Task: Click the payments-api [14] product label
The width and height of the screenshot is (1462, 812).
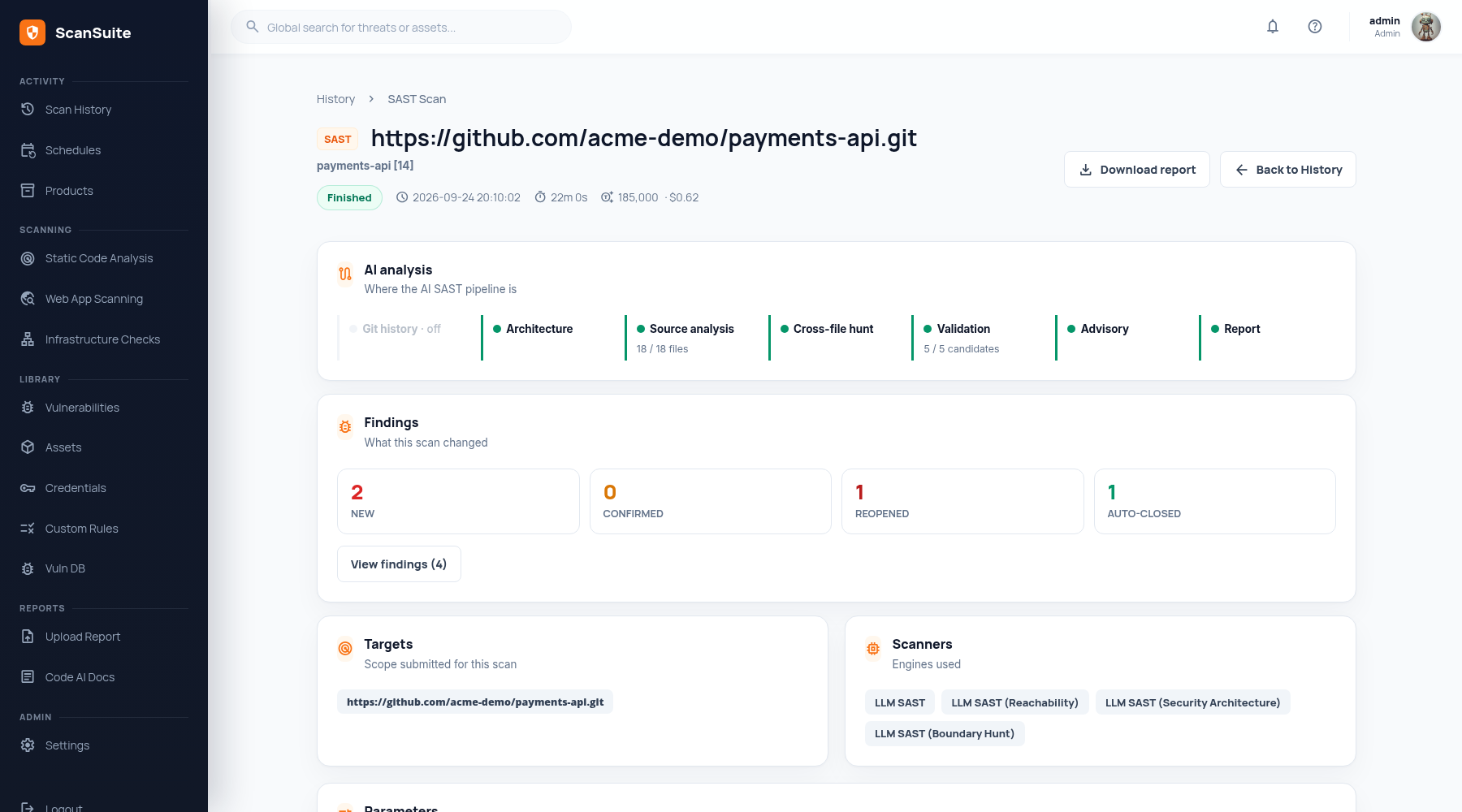Action: point(365,166)
